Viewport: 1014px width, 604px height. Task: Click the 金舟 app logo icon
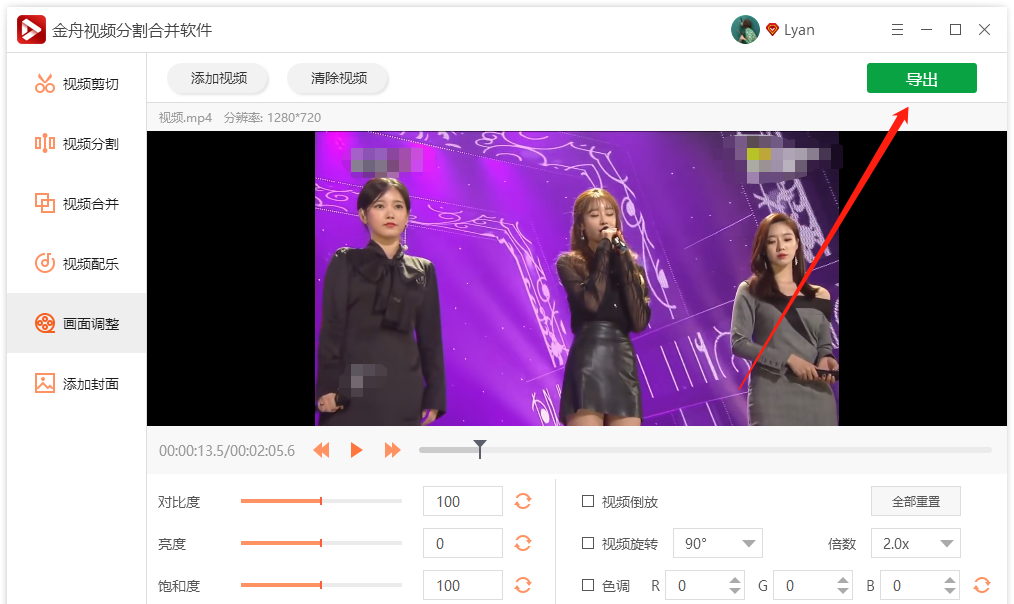(x=31, y=30)
